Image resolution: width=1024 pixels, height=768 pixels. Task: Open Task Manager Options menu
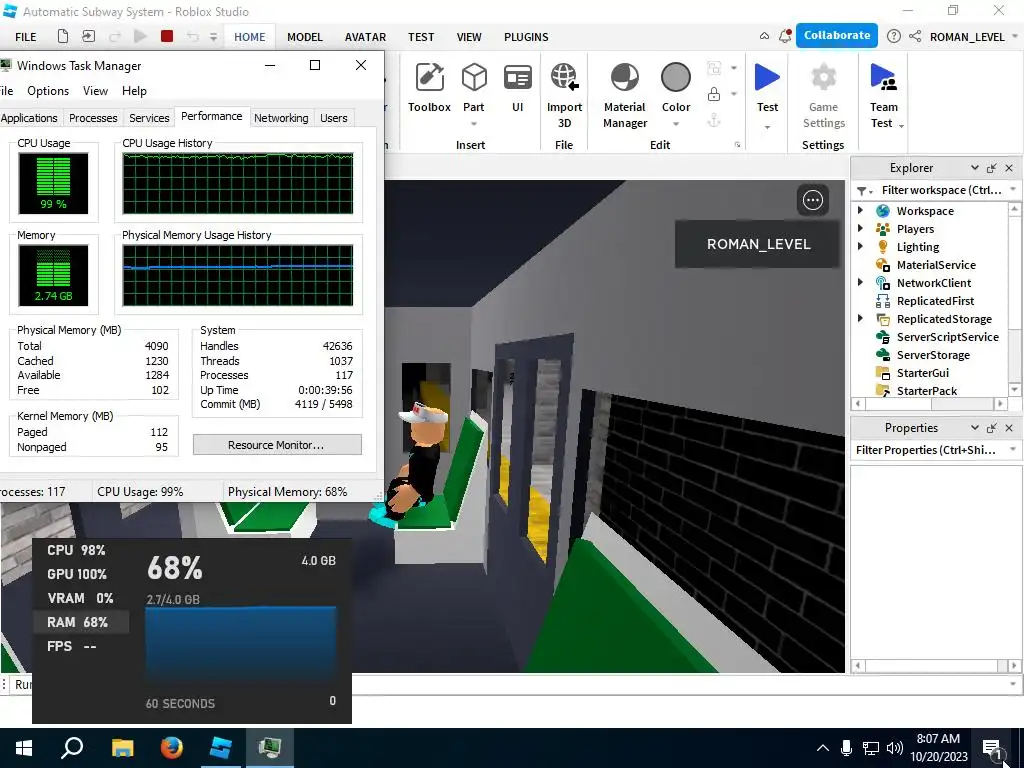click(x=48, y=91)
